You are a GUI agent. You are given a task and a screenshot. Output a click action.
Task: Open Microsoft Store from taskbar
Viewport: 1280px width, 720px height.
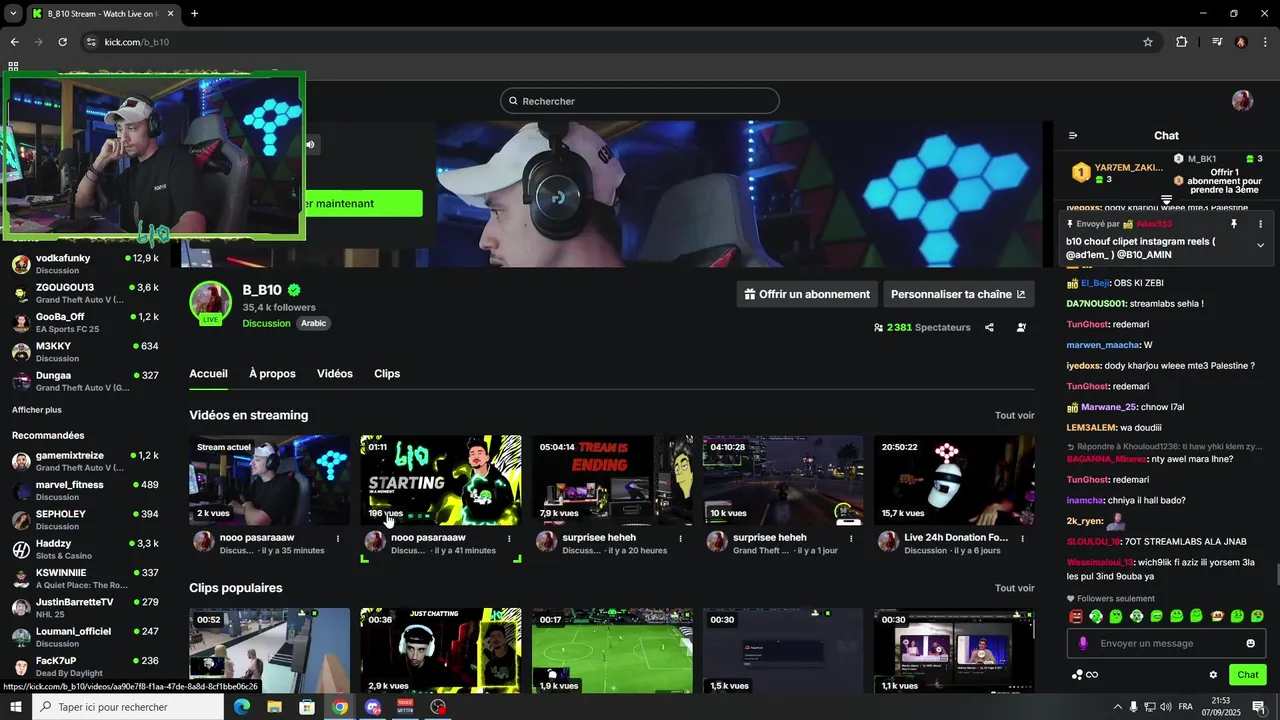[307, 707]
